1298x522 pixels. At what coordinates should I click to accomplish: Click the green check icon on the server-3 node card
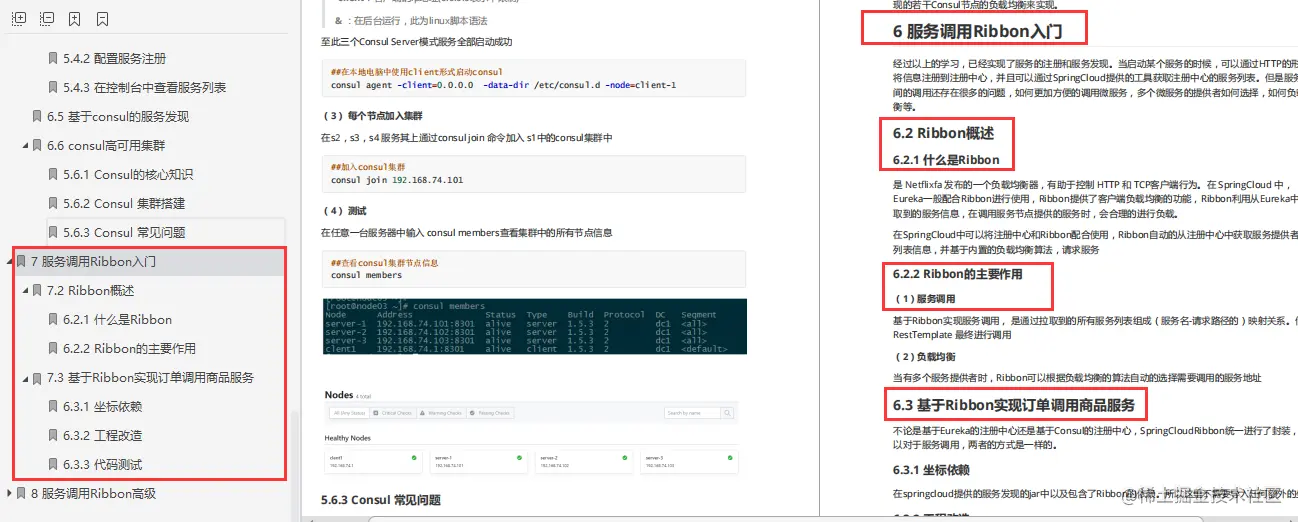(x=731, y=458)
